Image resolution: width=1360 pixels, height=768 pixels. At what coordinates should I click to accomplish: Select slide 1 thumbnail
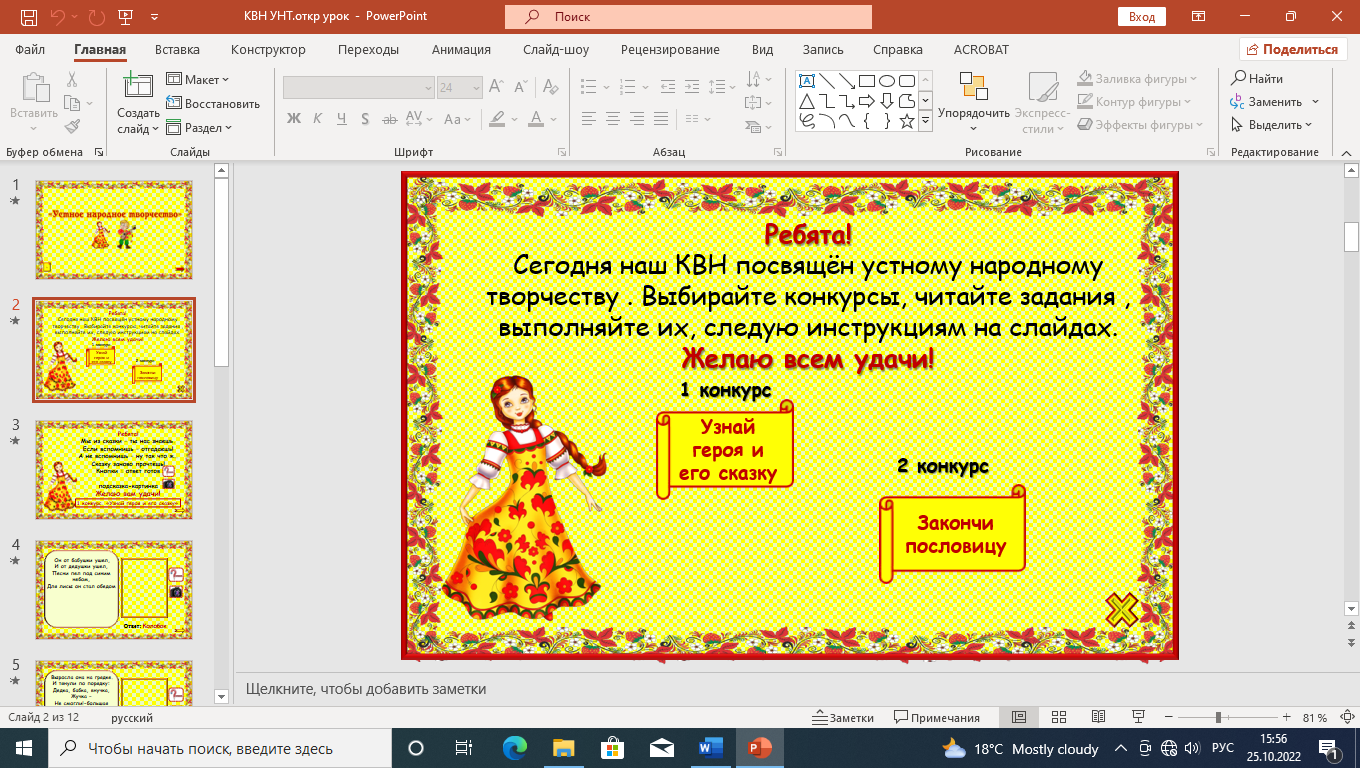tap(114, 230)
